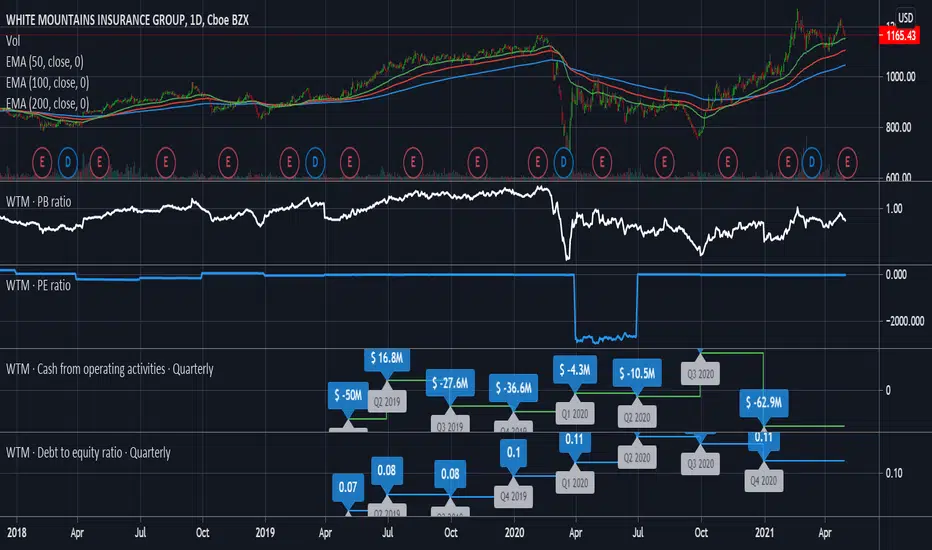Click the 1000.00 price axis label
Screen dimensions: 932x550
click(x=900, y=77)
